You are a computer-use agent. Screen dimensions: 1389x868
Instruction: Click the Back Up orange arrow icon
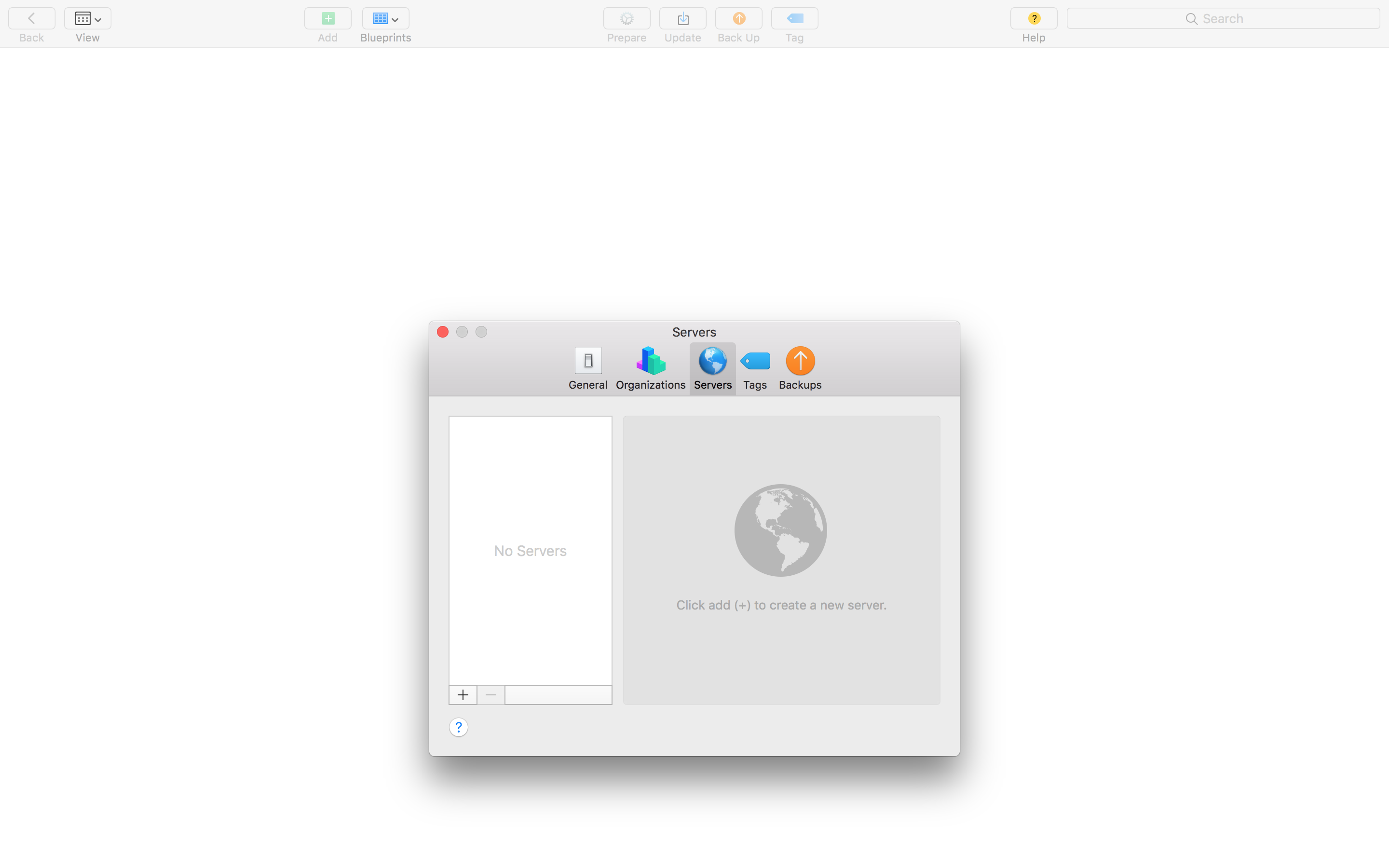coord(739,19)
